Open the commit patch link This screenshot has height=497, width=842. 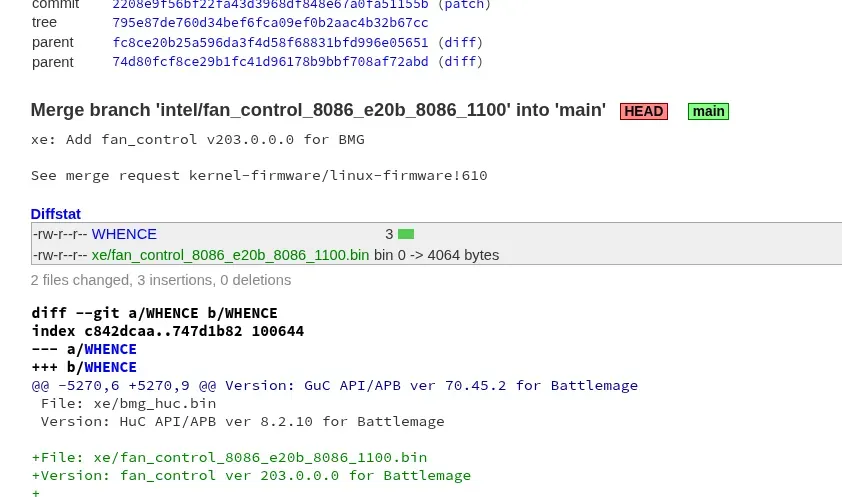(x=464, y=4)
